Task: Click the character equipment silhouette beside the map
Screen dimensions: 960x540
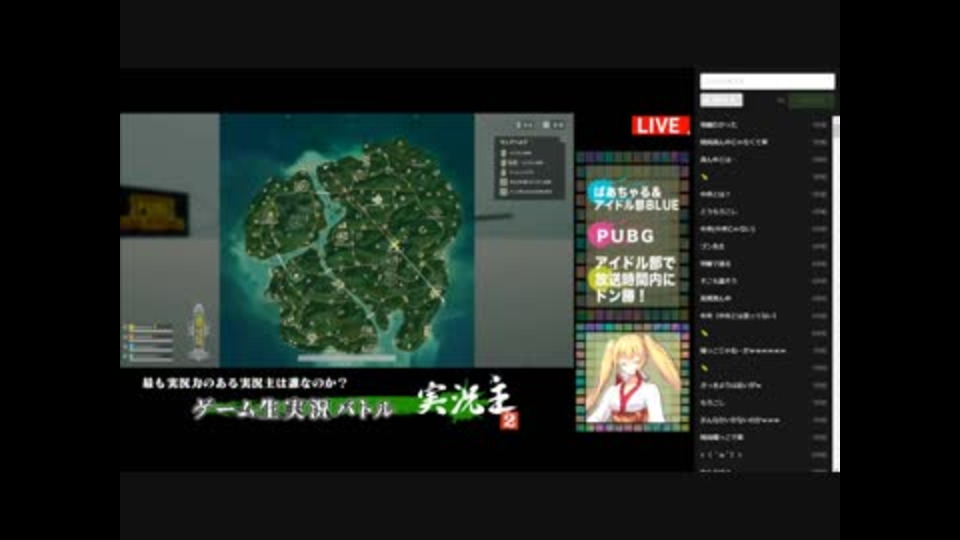Action: coord(198,331)
